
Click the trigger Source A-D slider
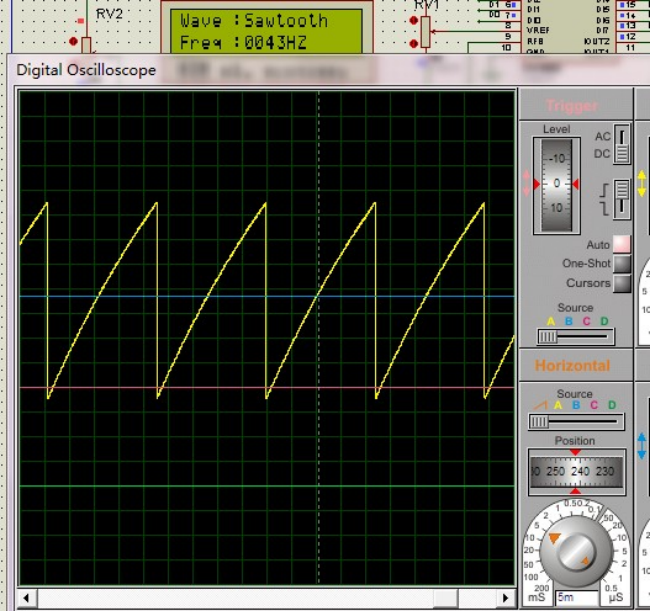576,337
